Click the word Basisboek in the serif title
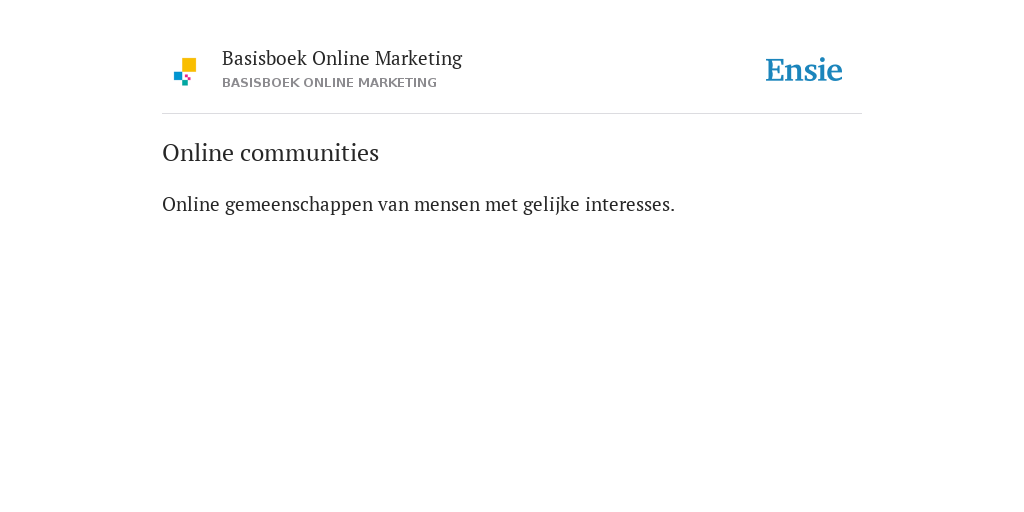The image size is (1024, 512). (264, 58)
